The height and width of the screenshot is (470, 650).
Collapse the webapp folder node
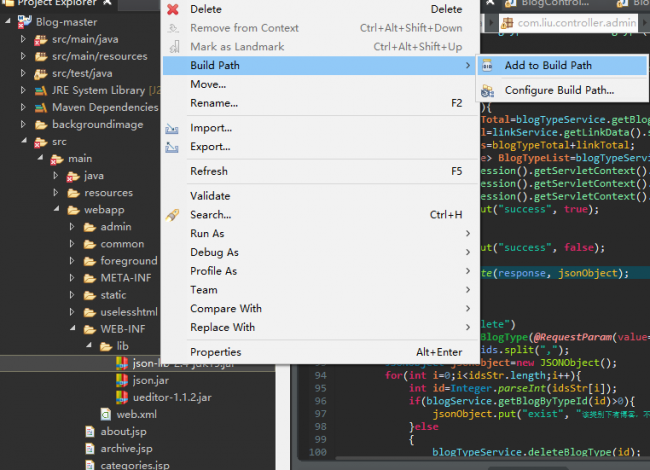click(56, 209)
